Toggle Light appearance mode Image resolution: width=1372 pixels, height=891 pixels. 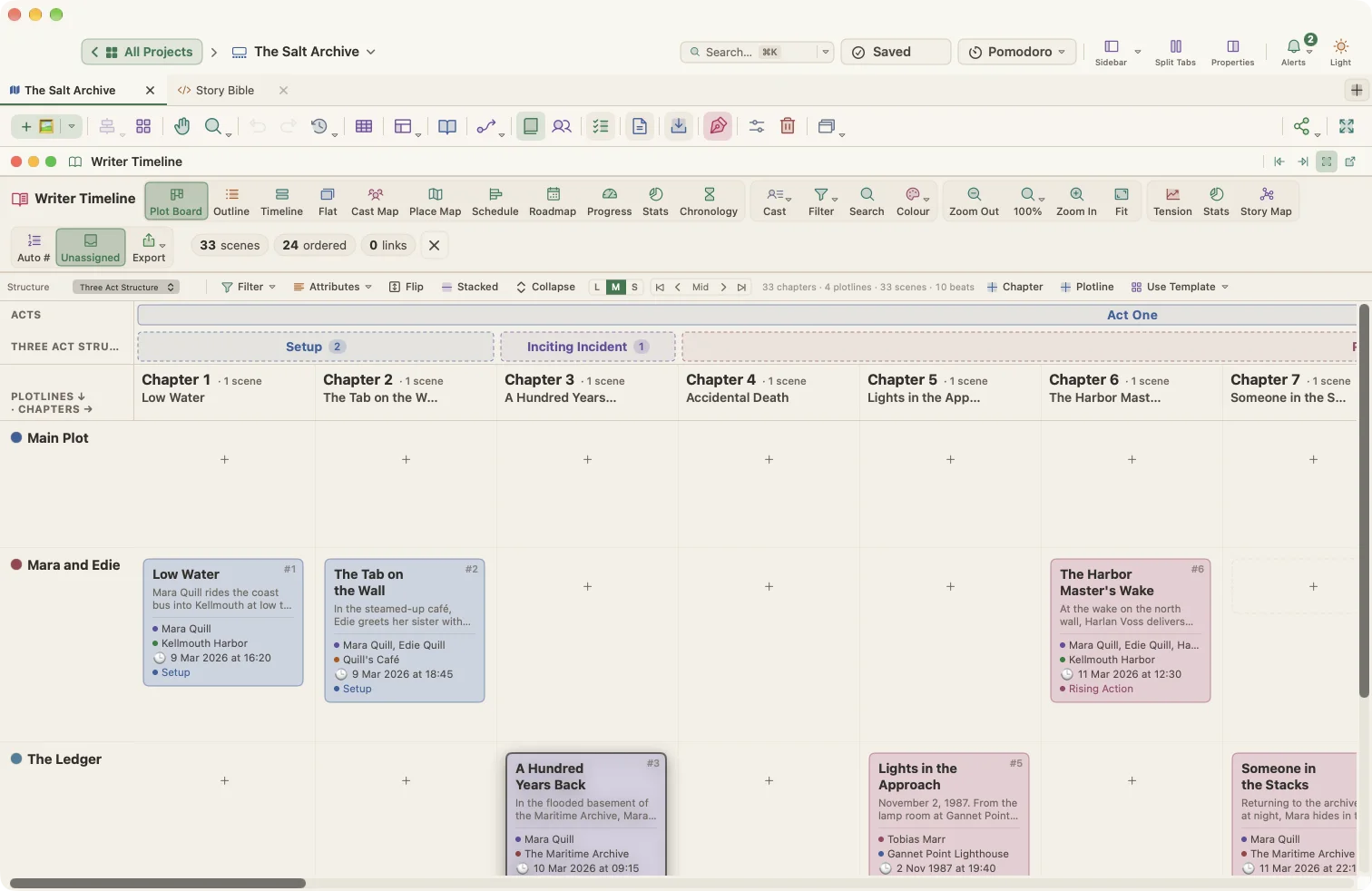tap(1341, 52)
